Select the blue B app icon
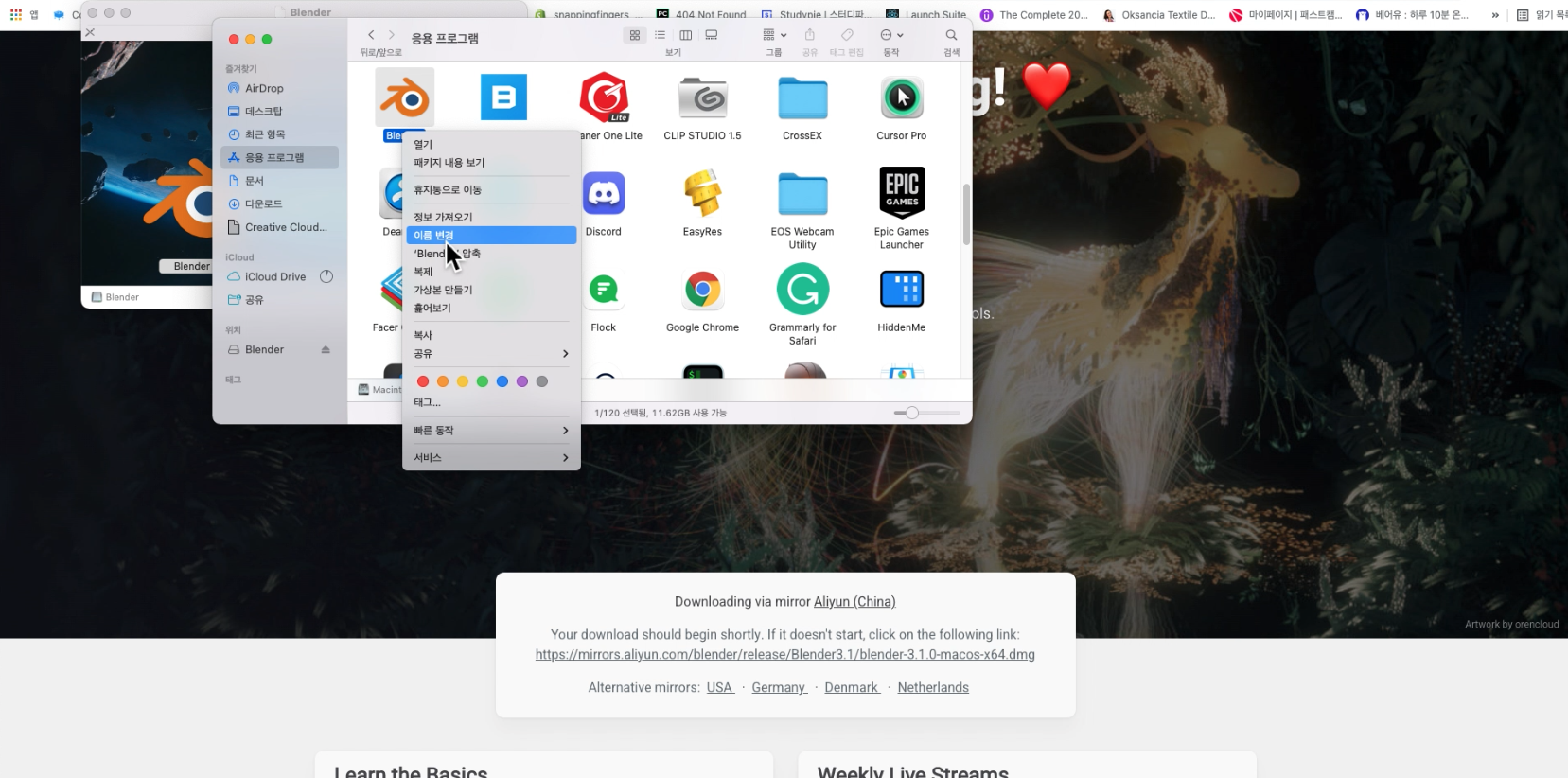 [503, 97]
